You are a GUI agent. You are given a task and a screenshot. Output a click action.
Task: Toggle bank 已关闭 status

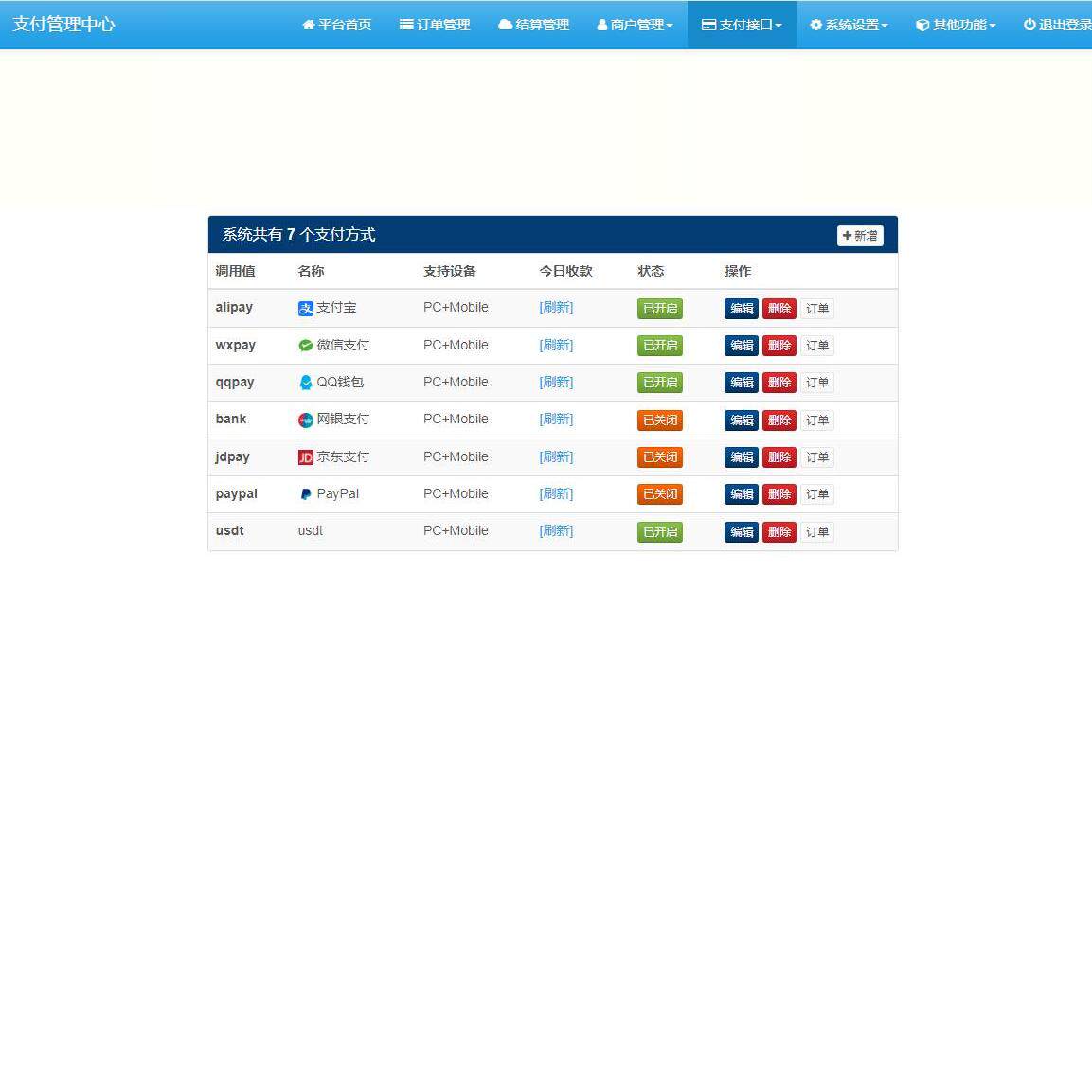tap(659, 420)
